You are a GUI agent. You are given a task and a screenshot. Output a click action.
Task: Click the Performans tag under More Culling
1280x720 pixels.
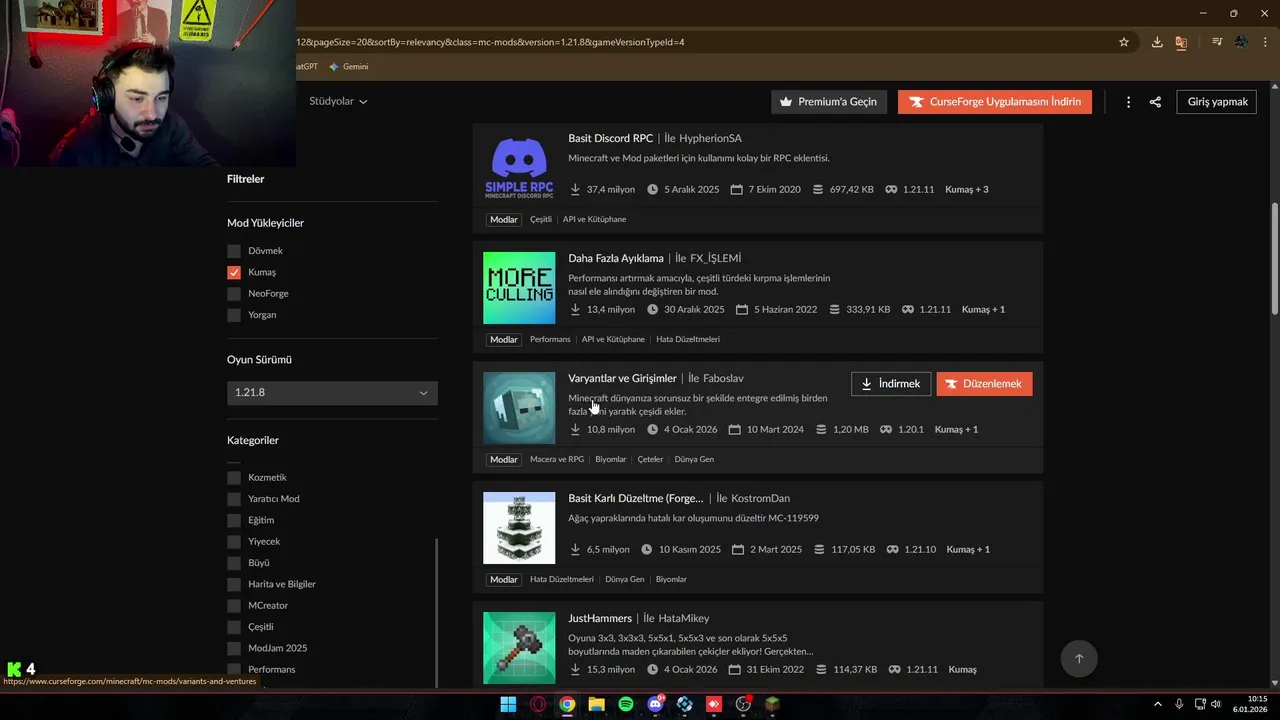[x=550, y=339]
